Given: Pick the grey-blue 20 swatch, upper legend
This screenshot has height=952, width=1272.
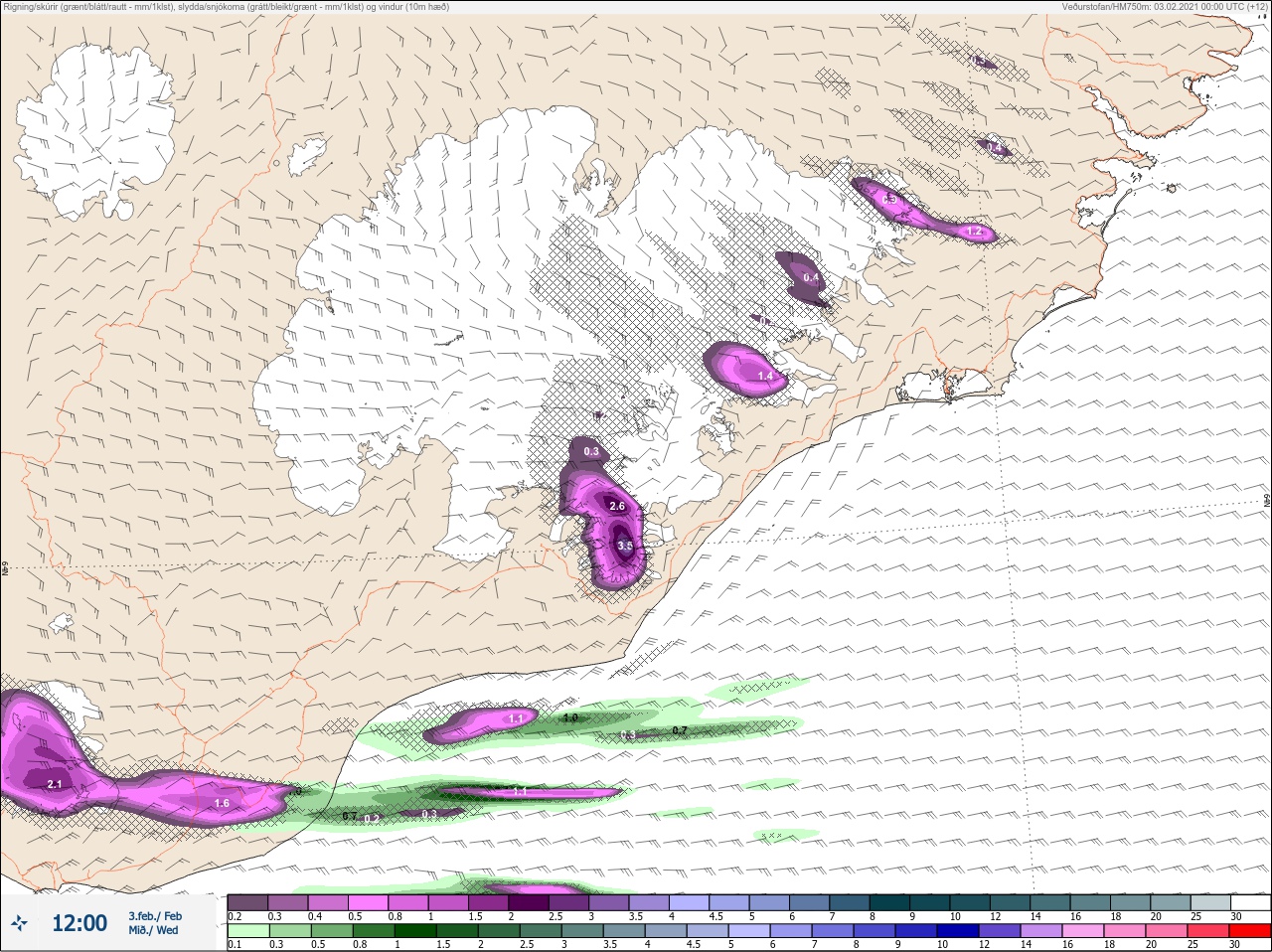Looking at the screenshot, I should click(x=1170, y=902).
